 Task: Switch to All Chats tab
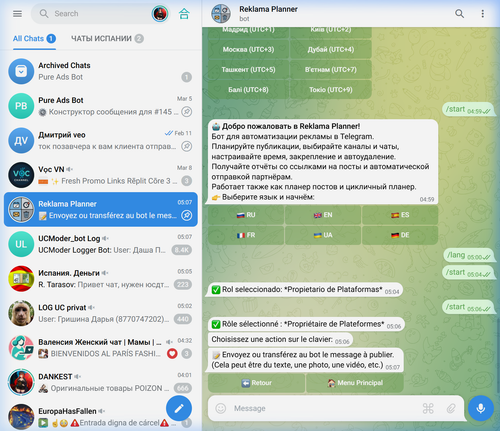click(34, 39)
